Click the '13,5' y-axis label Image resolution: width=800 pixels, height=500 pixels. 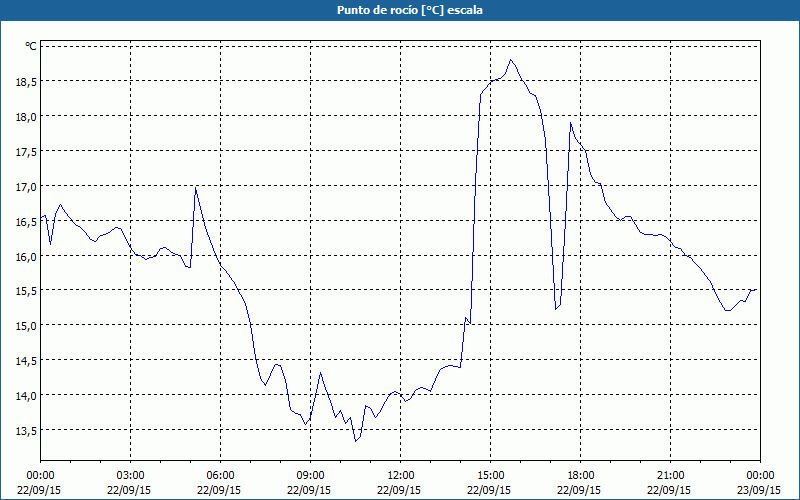26,431
